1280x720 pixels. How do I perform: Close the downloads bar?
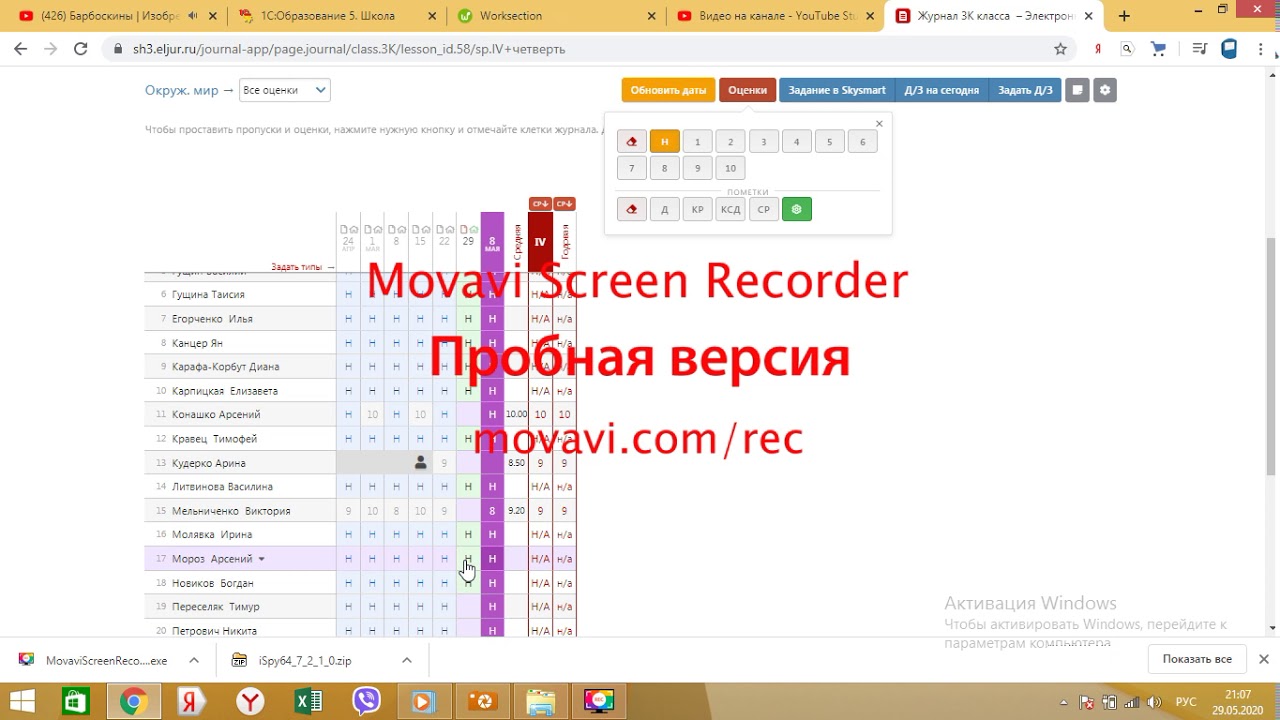pyautogui.click(x=1264, y=659)
